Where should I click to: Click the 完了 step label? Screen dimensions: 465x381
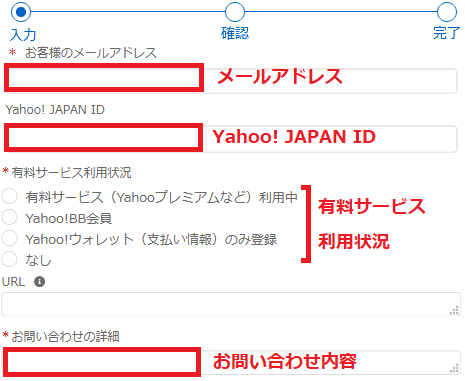click(x=447, y=33)
